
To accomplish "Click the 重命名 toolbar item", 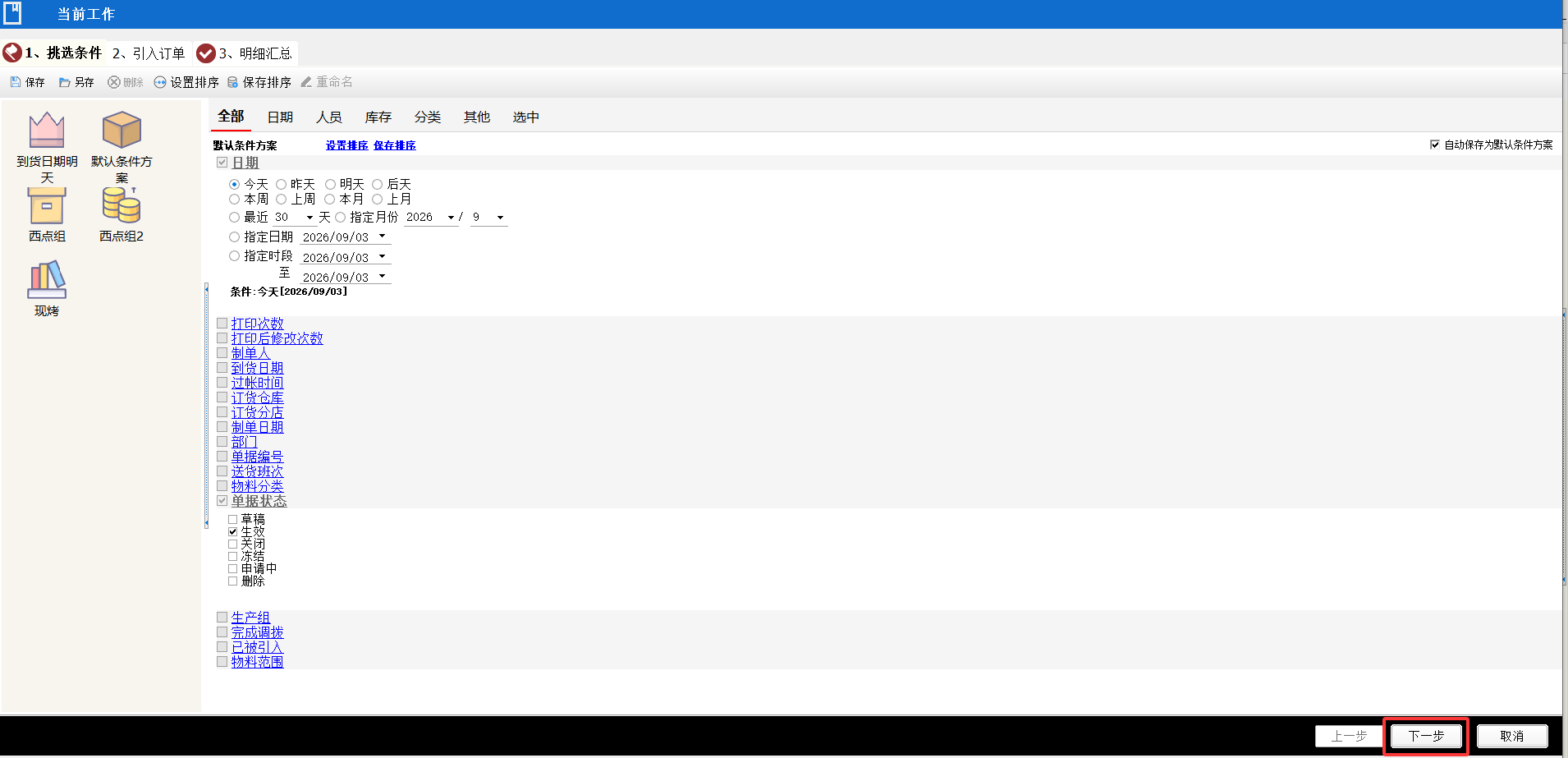I will pyautogui.click(x=327, y=82).
